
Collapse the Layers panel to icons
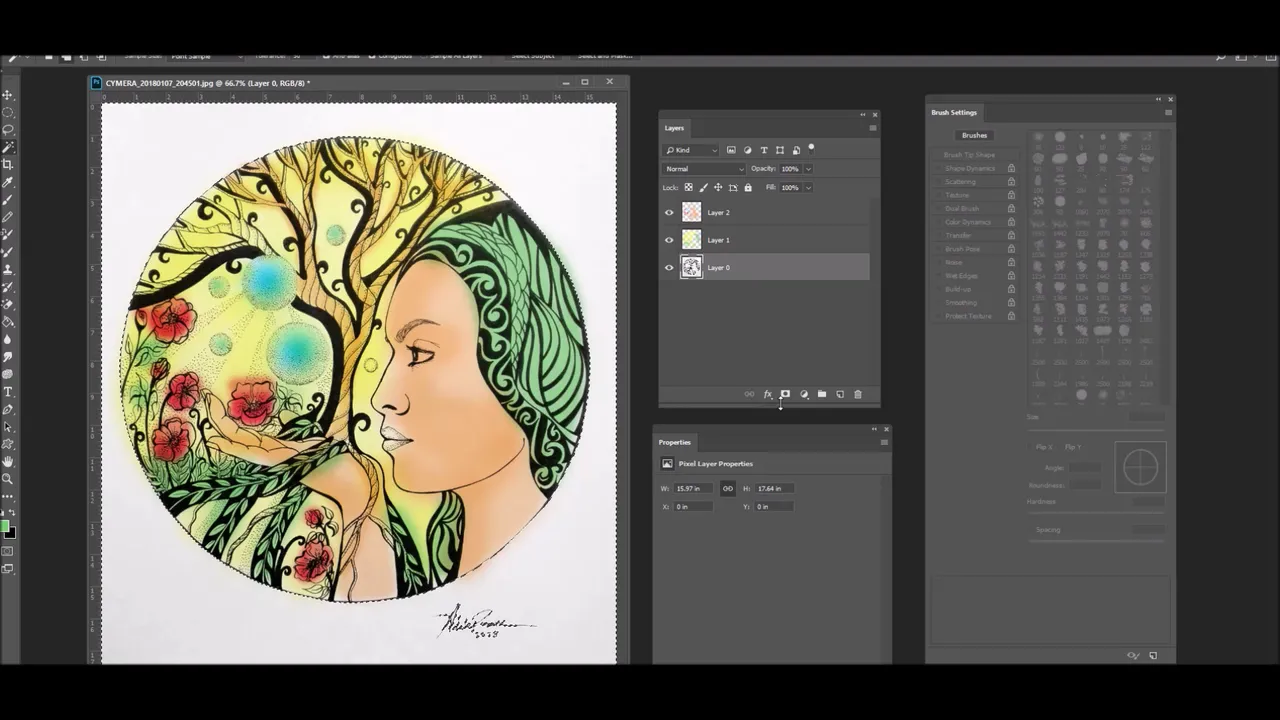862,115
